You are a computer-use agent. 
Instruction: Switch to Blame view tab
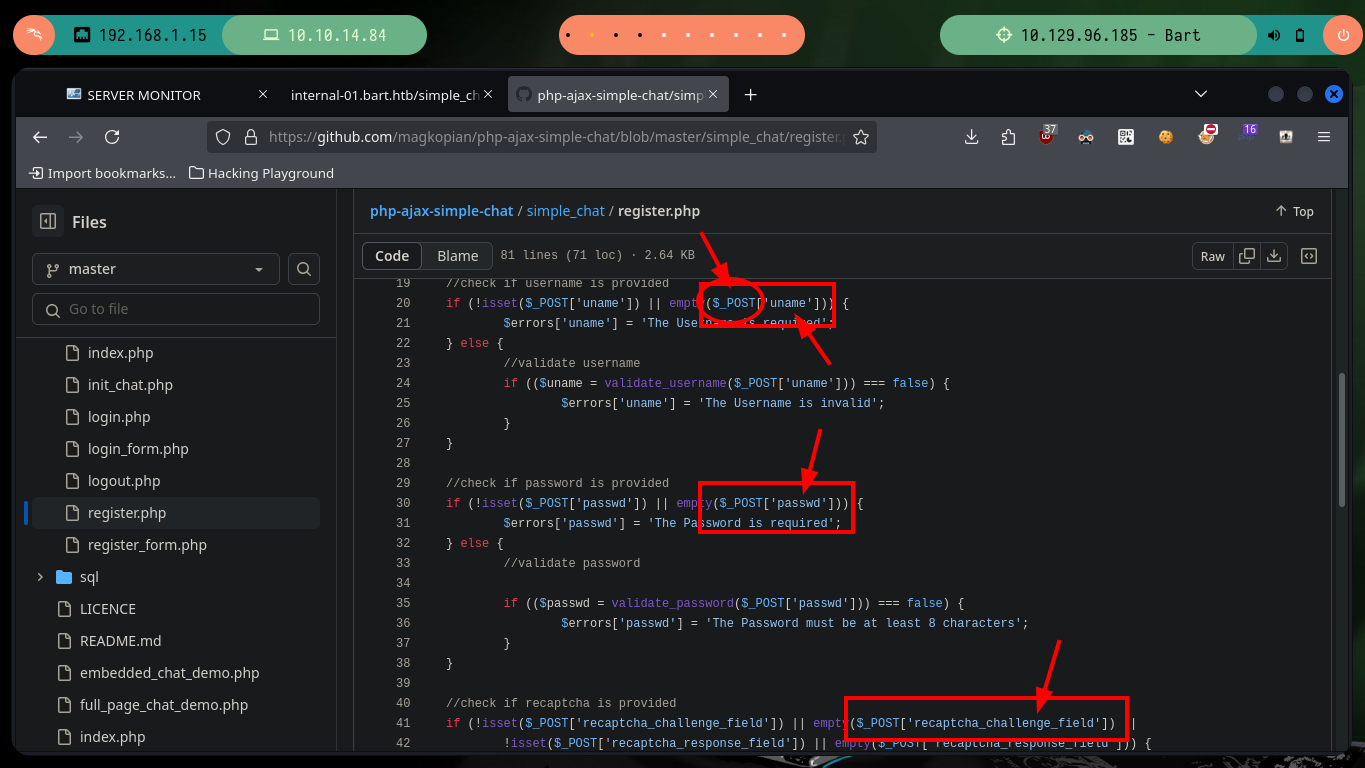point(457,256)
